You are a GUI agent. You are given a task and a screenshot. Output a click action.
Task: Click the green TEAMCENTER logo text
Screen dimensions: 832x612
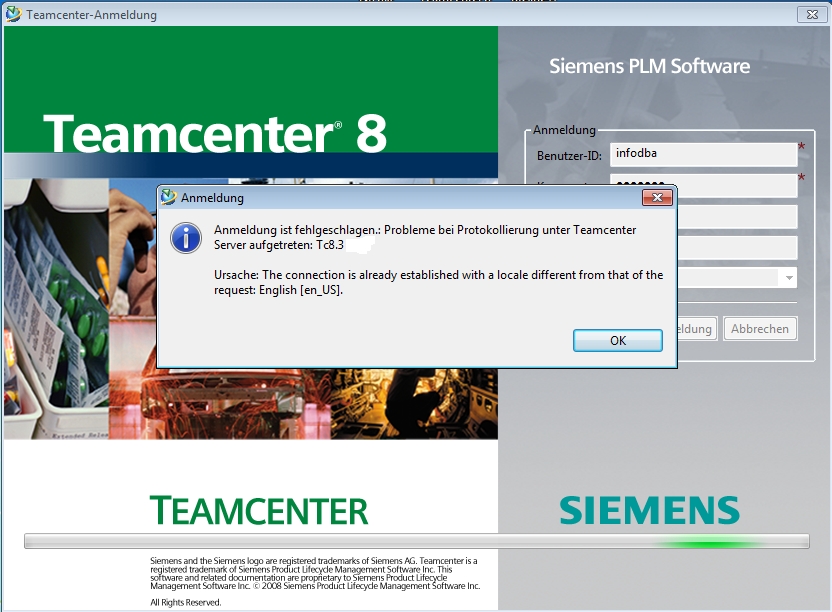pos(259,511)
